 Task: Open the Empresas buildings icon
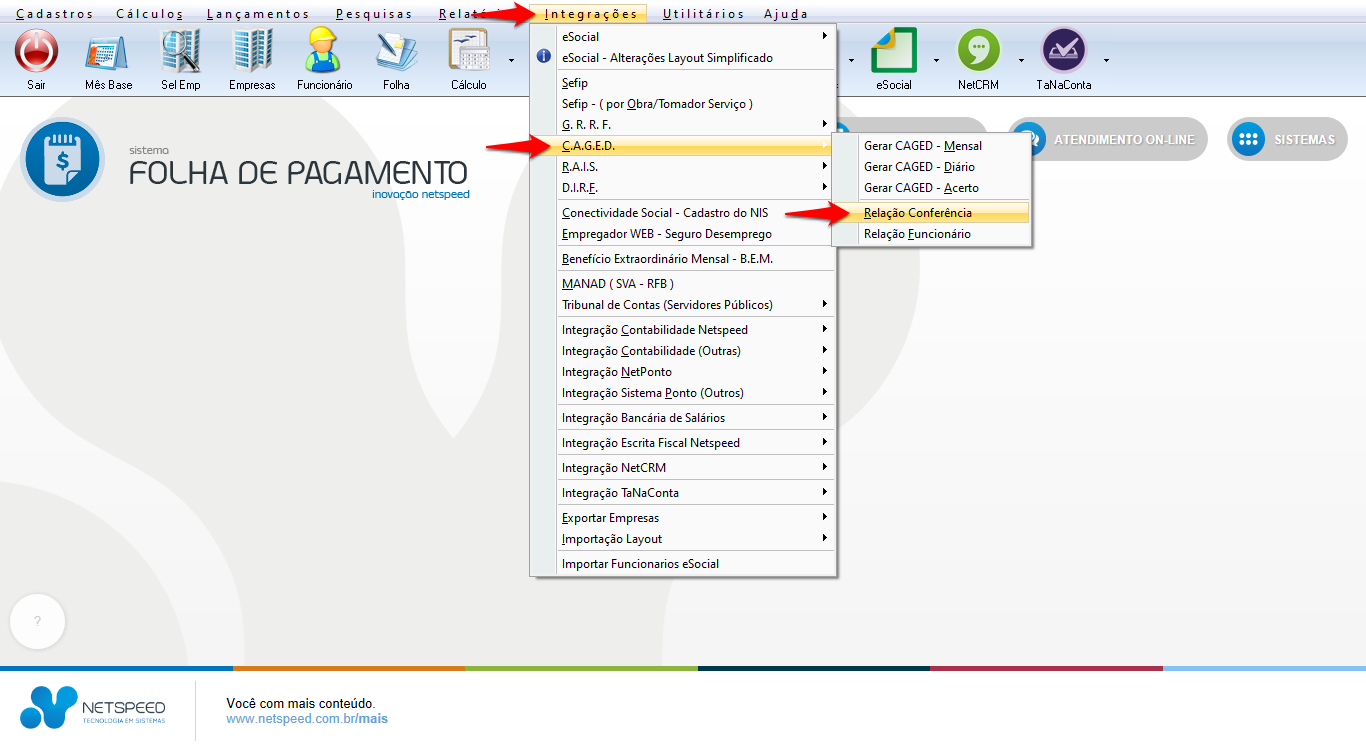(252, 50)
